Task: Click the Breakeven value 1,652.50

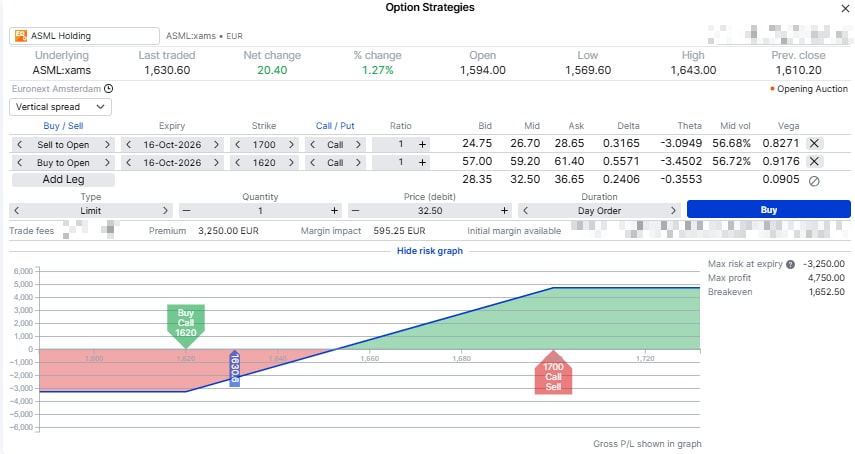Action: pos(826,292)
